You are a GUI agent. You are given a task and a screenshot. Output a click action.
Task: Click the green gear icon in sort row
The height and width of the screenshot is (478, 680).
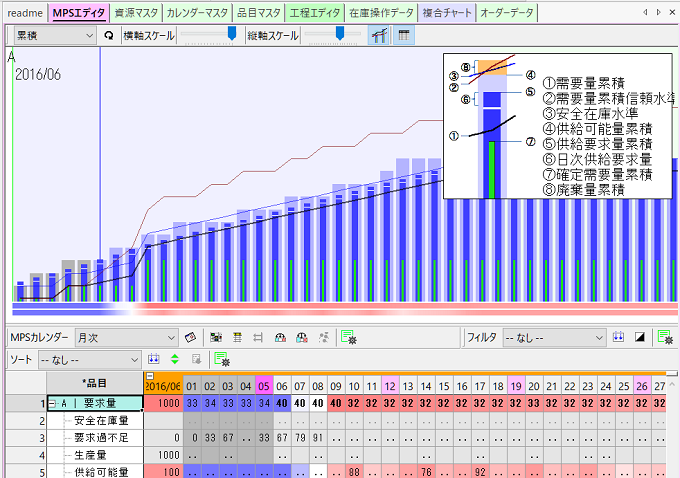tap(220, 358)
